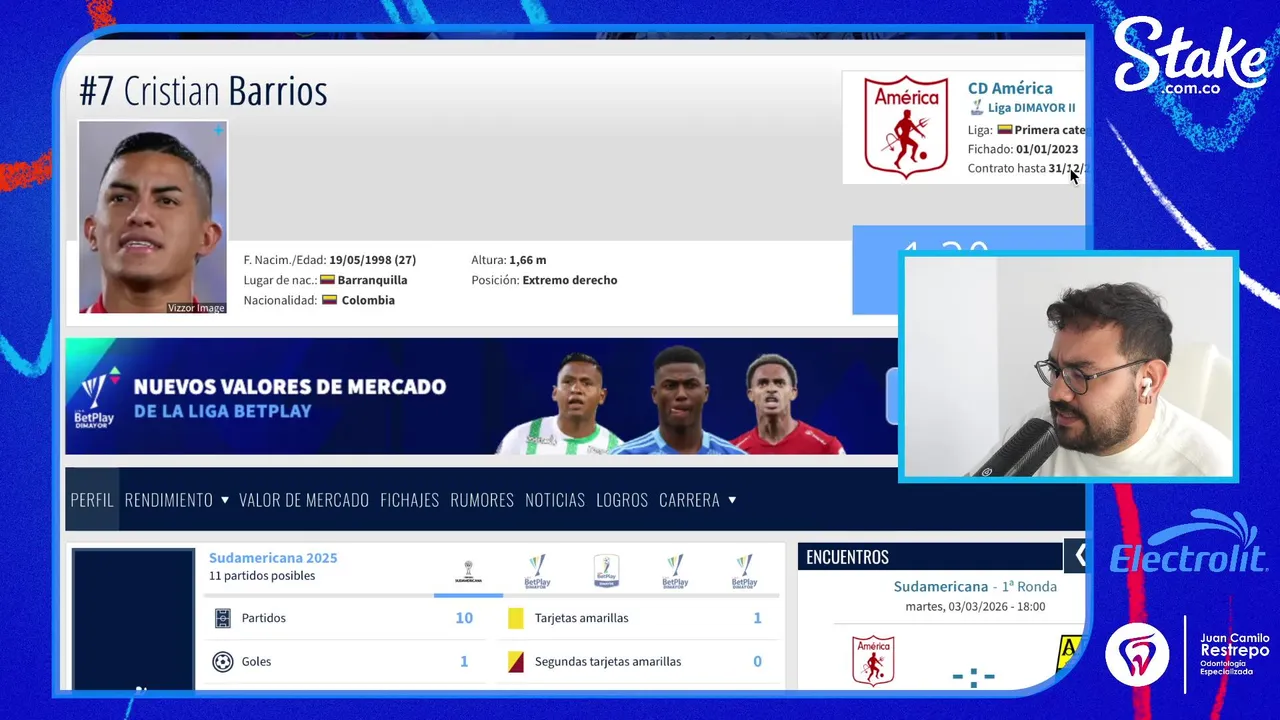Screen dimensions: 1280x720
Task: Click the Tarjetas amarillas value 1
Action: (x=757, y=618)
